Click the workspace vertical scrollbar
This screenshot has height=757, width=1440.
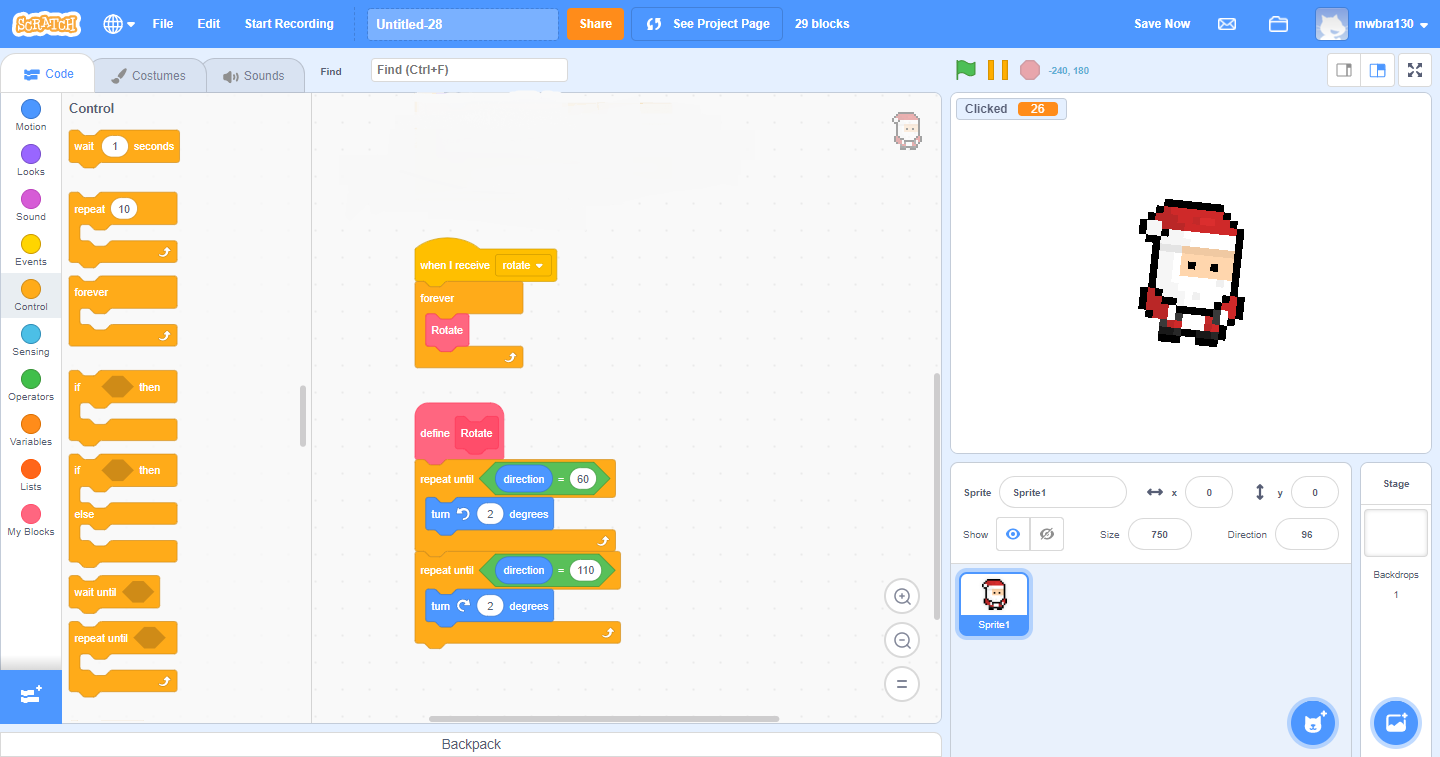[937, 496]
